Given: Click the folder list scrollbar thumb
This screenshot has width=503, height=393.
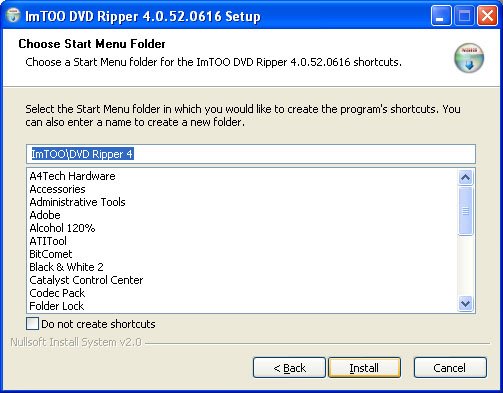Looking at the screenshot, I should pyautogui.click(x=465, y=211).
